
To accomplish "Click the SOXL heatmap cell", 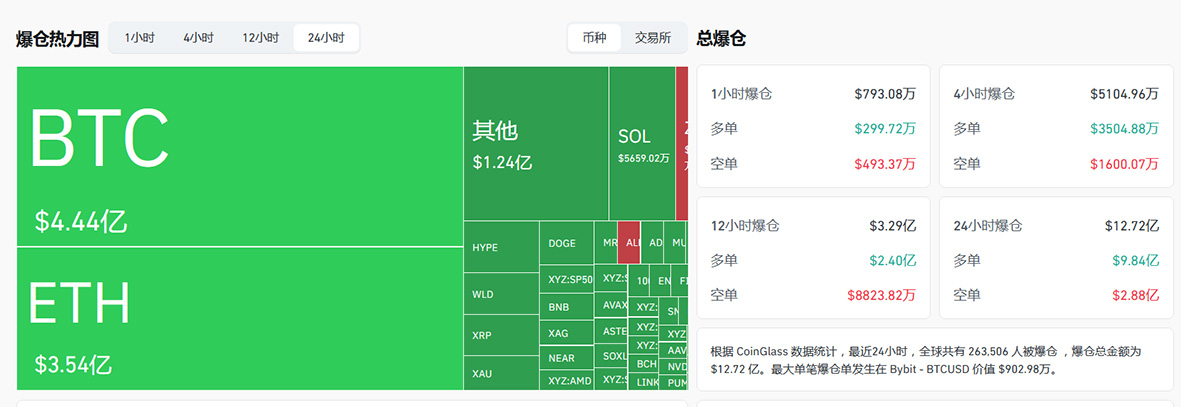I will click(611, 356).
